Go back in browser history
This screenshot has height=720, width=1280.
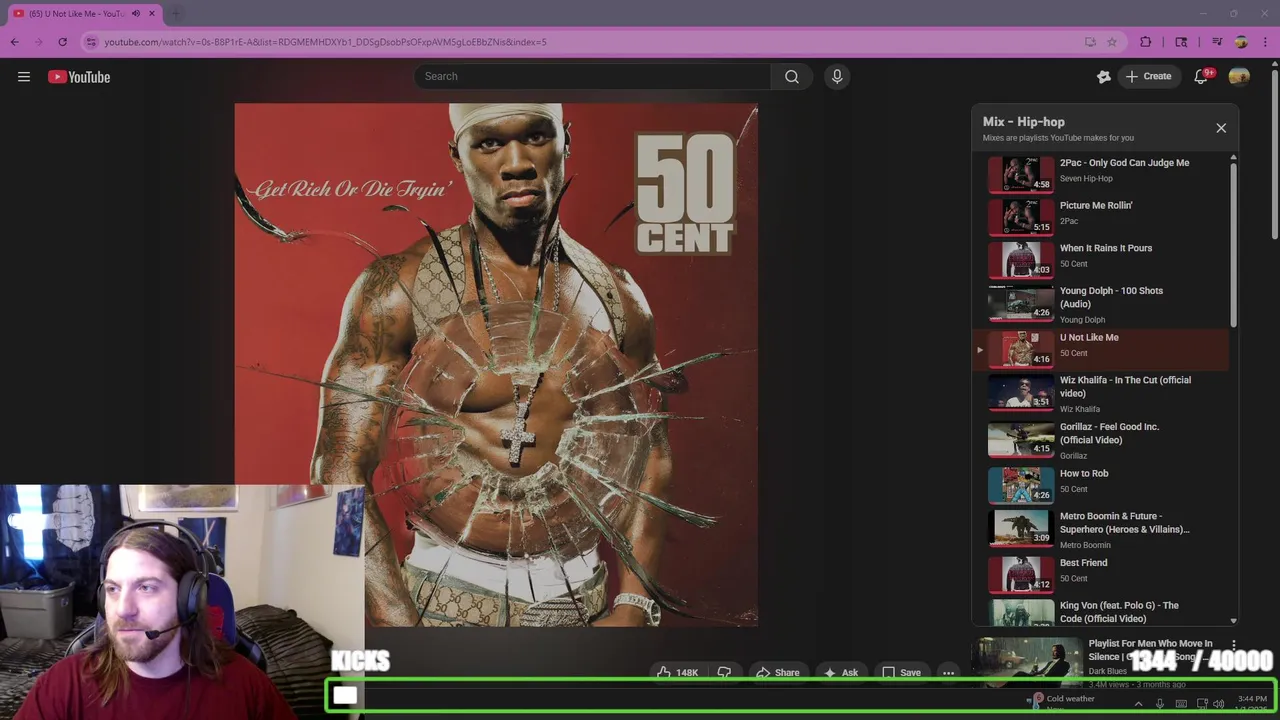point(15,42)
